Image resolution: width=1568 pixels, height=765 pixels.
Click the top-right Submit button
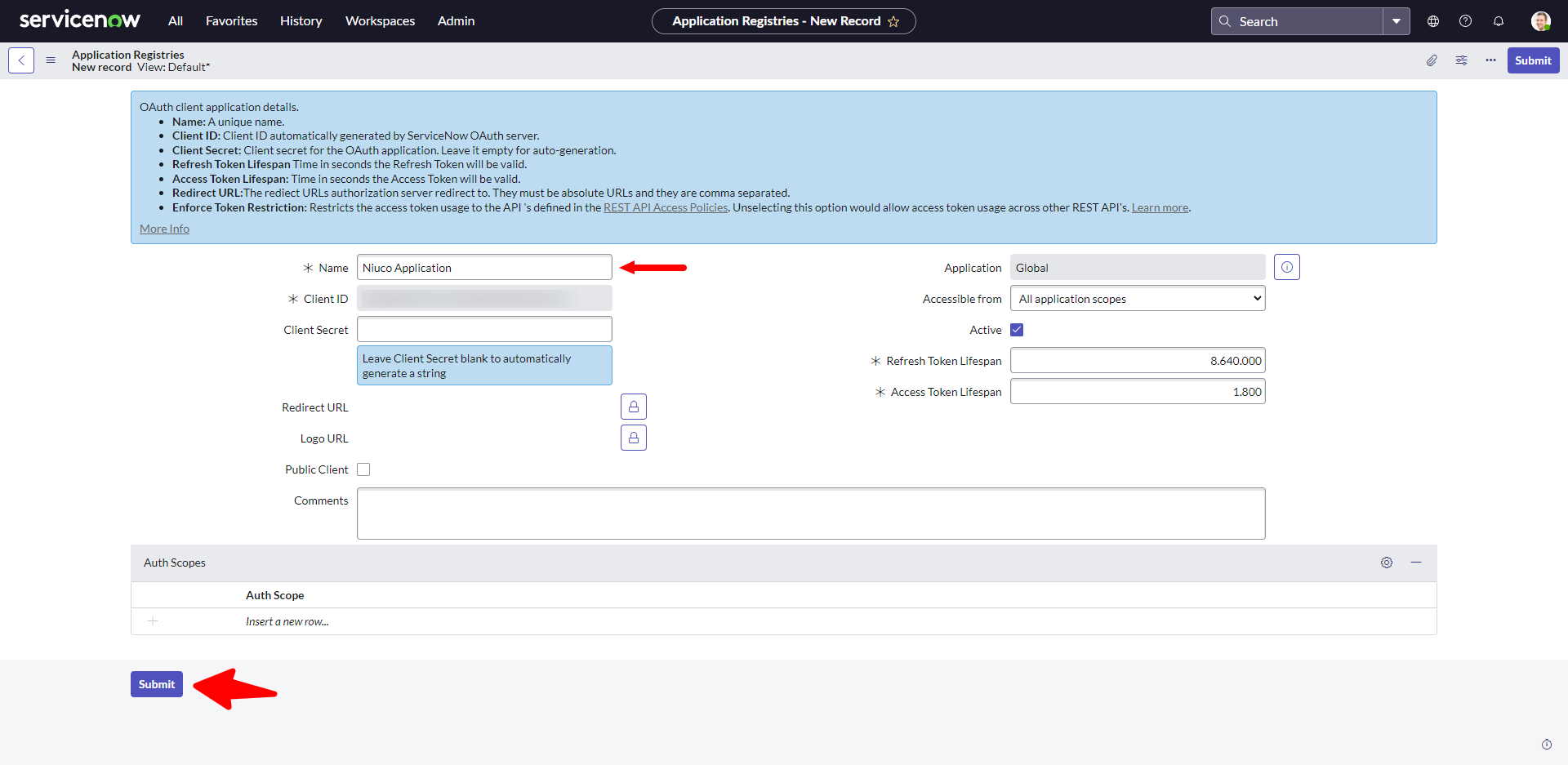(x=1533, y=60)
